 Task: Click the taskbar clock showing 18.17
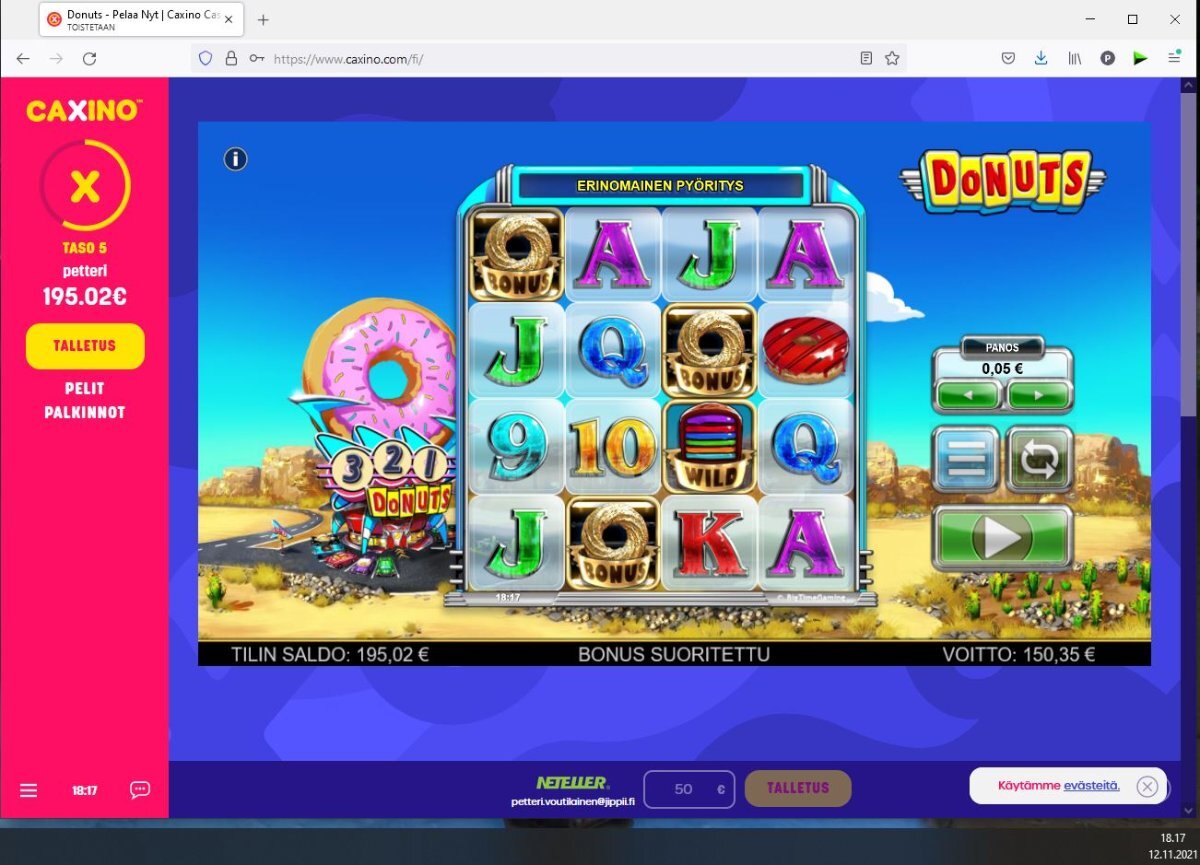tap(1172, 838)
